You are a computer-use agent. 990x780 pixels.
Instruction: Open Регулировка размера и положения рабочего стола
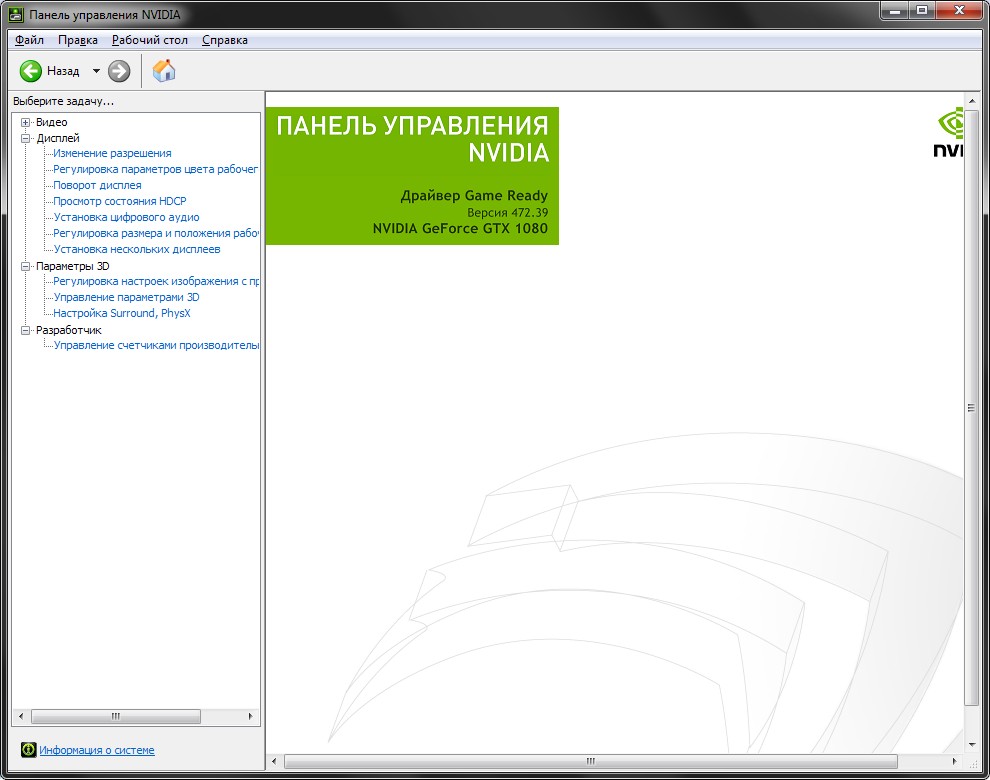[x=156, y=233]
